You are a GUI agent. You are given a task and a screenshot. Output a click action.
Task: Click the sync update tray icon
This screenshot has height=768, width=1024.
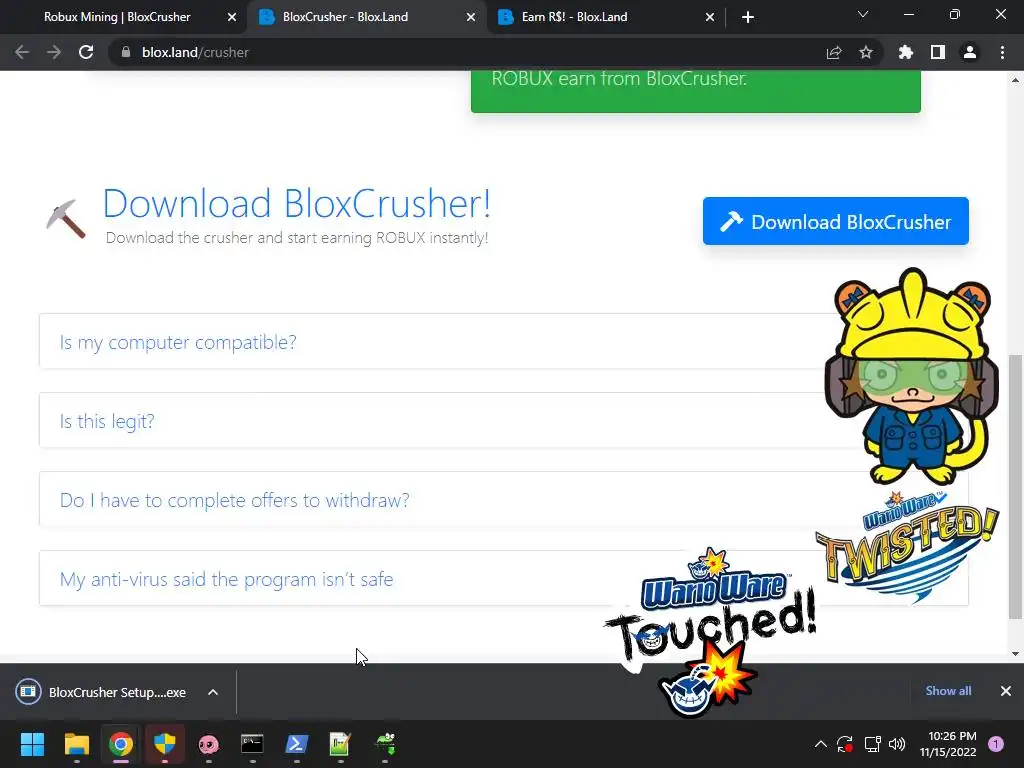click(845, 744)
